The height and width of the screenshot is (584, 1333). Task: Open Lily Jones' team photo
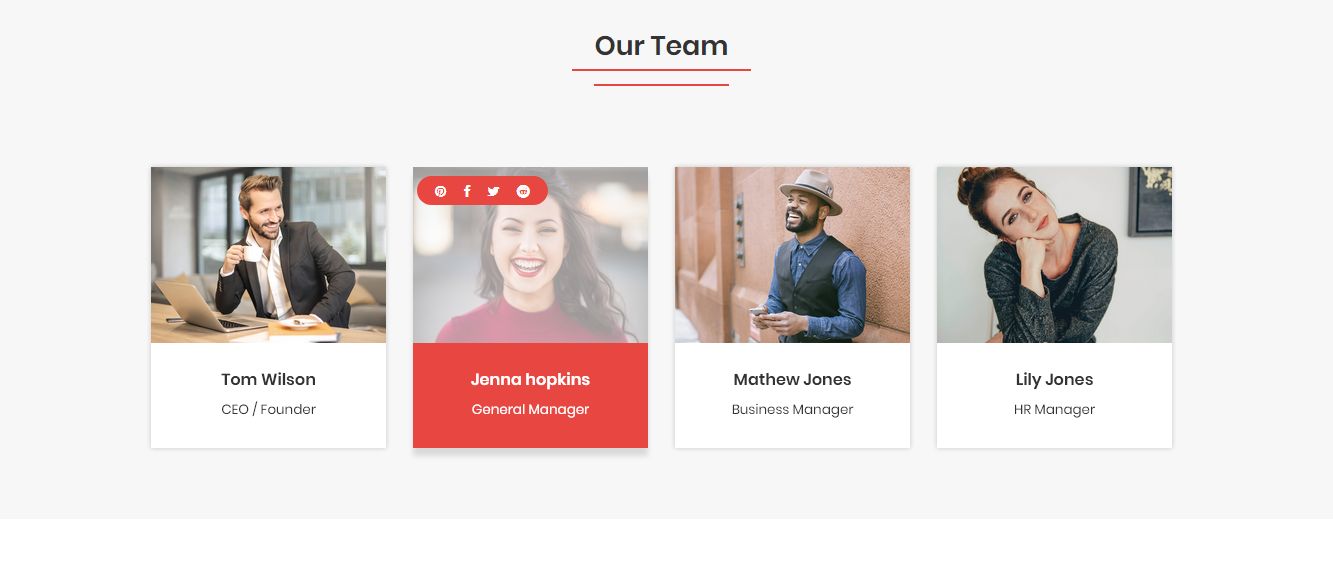pos(1054,255)
